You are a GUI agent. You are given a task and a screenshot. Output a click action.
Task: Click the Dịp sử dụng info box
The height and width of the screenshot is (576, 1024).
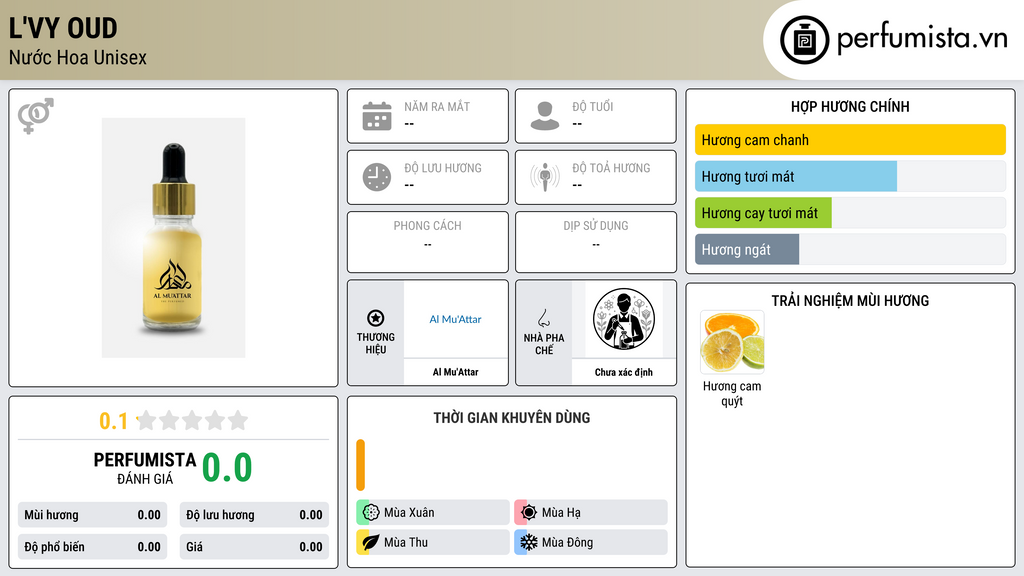596,242
